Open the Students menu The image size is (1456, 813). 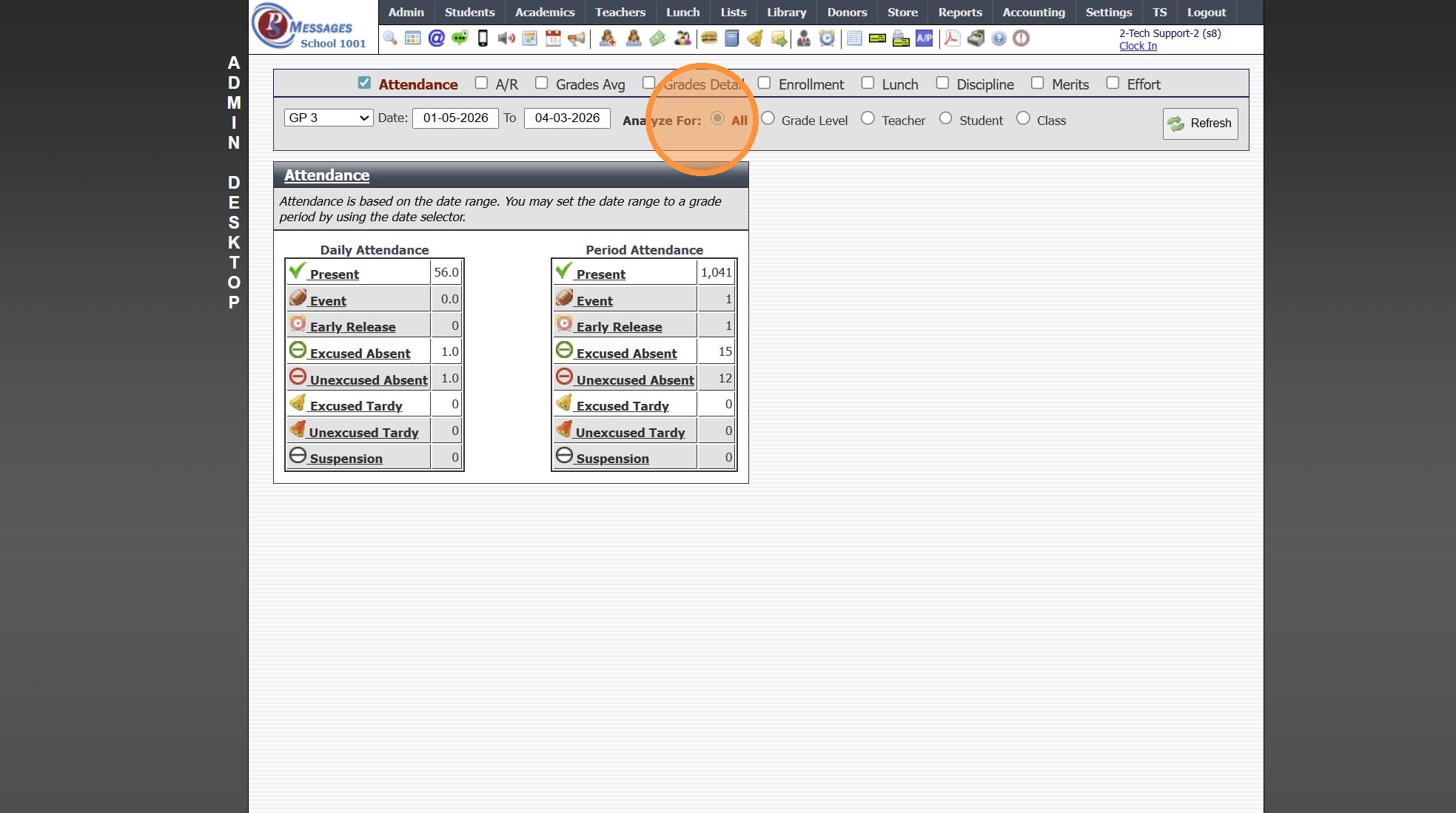click(x=469, y=13)
